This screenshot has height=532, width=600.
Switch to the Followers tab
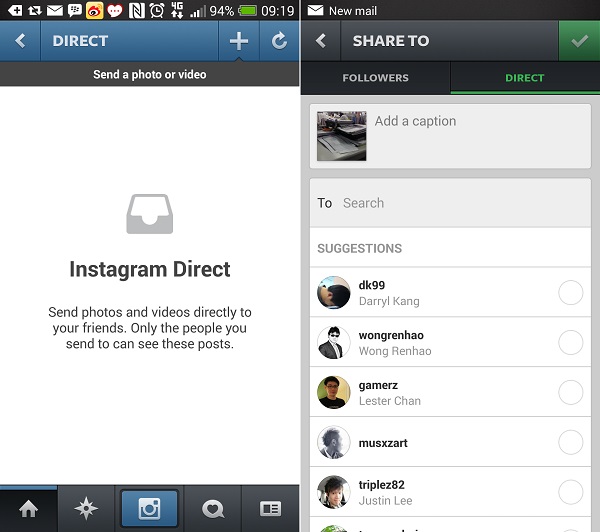point(375,78)
